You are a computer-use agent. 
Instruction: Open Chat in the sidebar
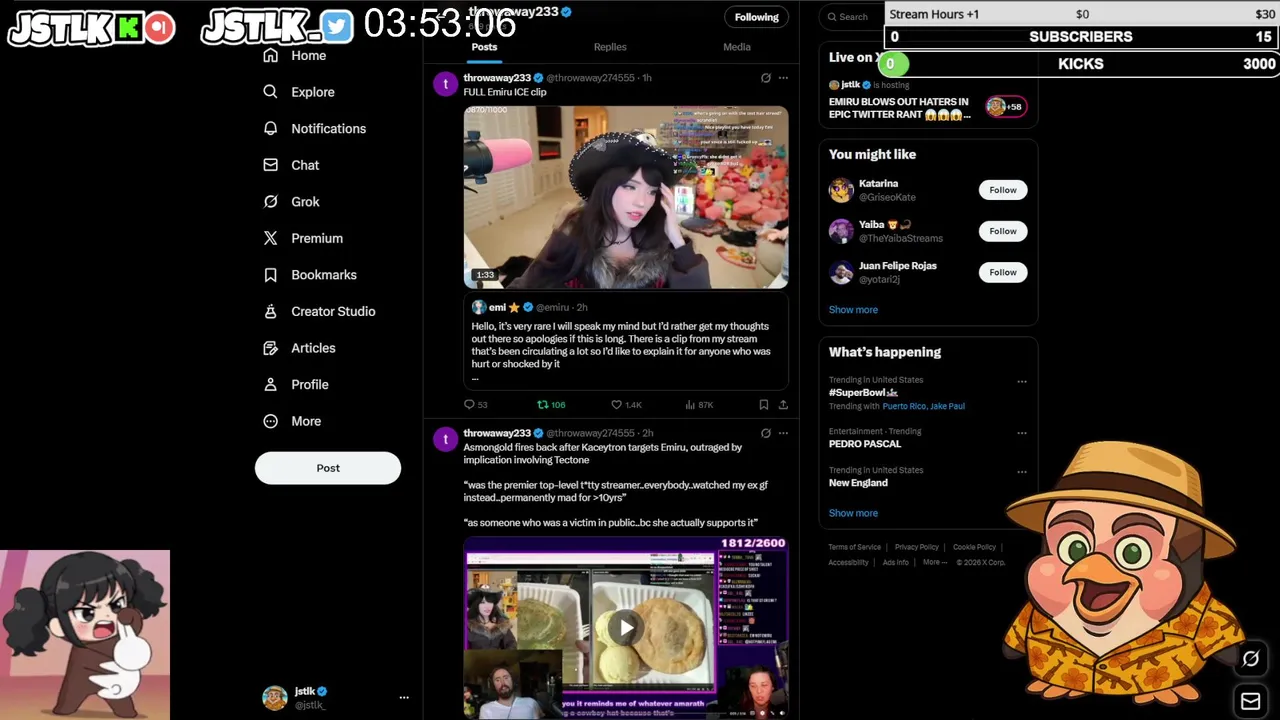click(x=291, y=165)
